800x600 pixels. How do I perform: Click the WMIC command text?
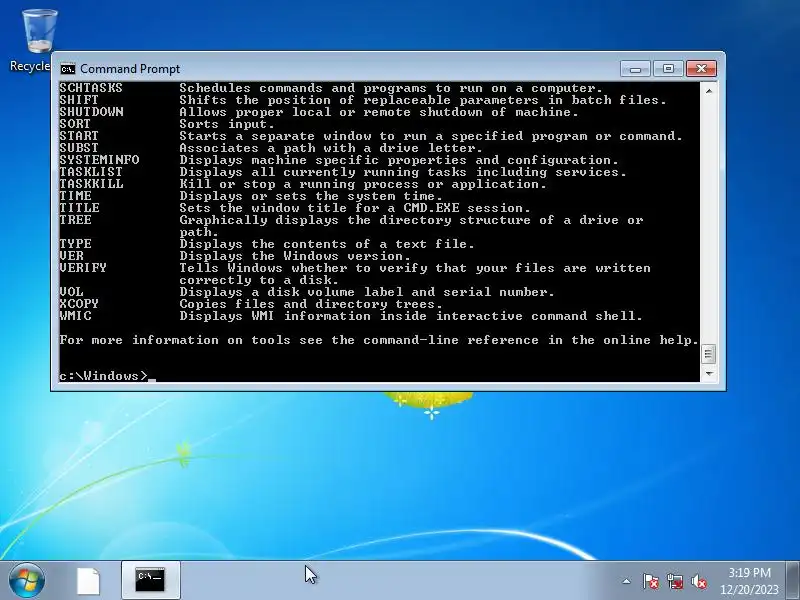click(x=75, y=316)
